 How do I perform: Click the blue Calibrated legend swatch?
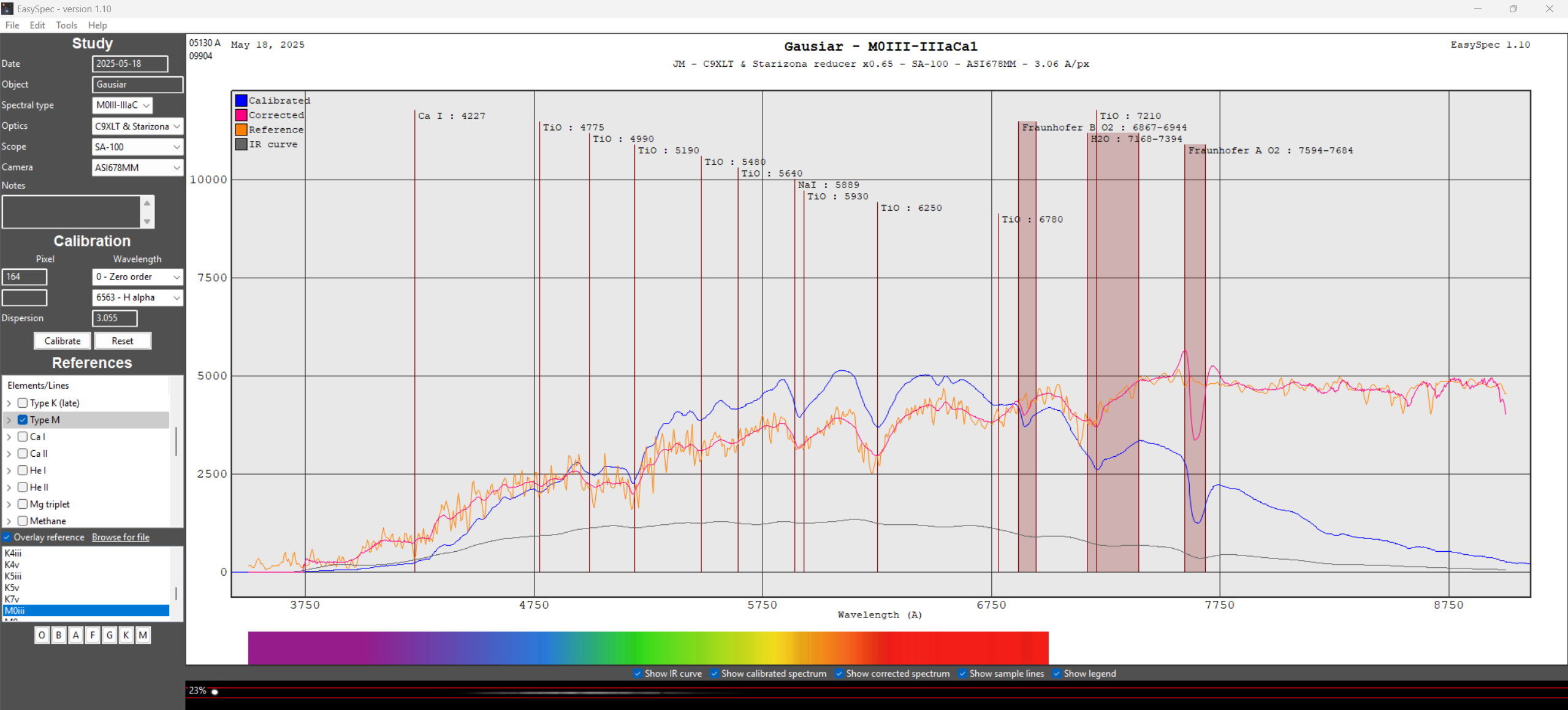pos(241,101)
